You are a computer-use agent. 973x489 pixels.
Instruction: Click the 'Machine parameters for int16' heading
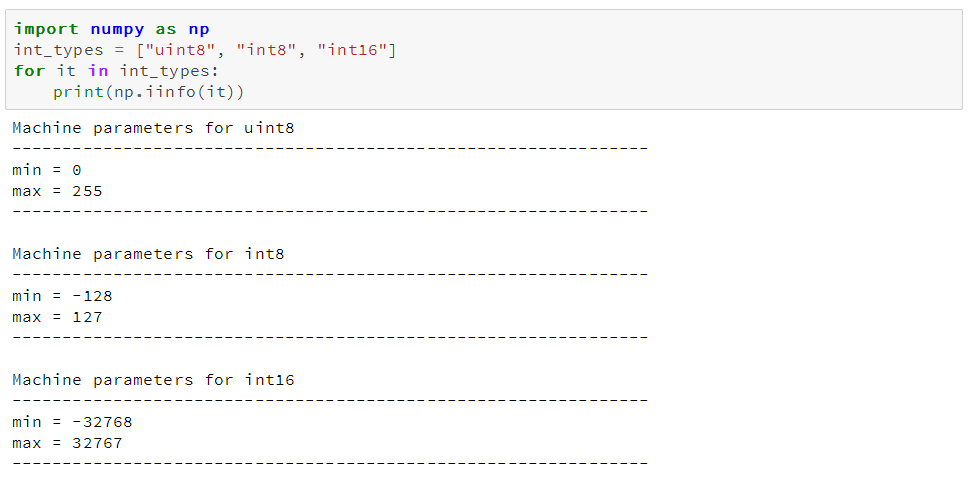(x=153, y=380)
